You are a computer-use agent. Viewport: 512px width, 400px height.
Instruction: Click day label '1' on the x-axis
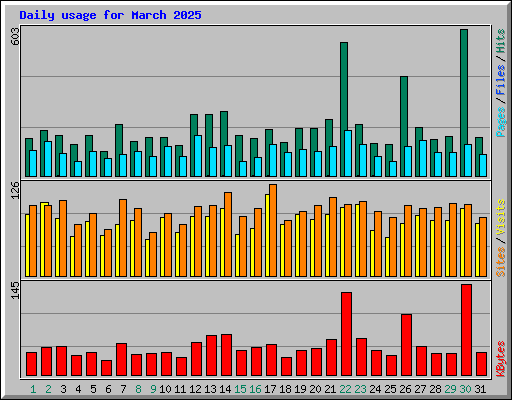point(33,389)
